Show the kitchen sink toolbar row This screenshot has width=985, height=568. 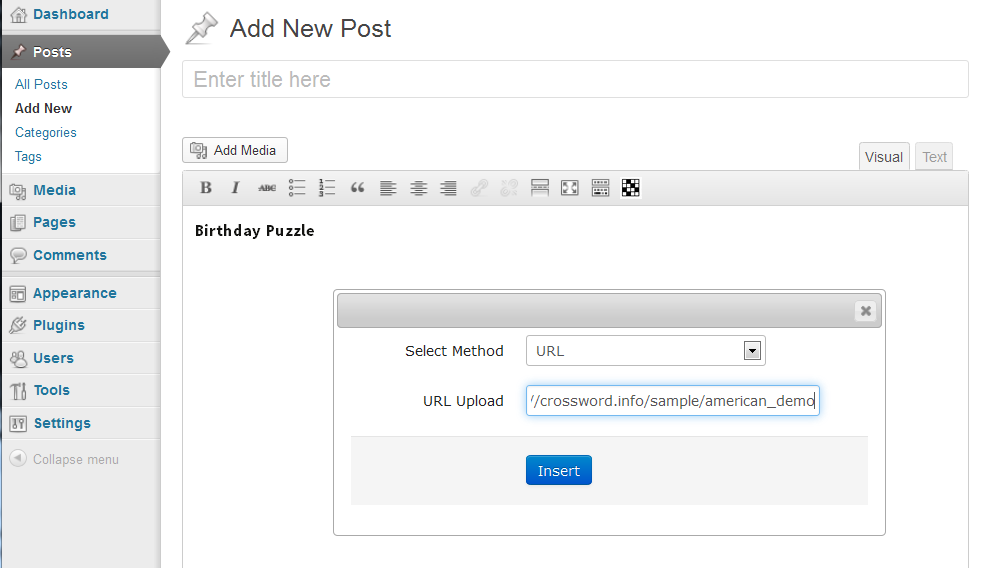[x=600, y=188]
